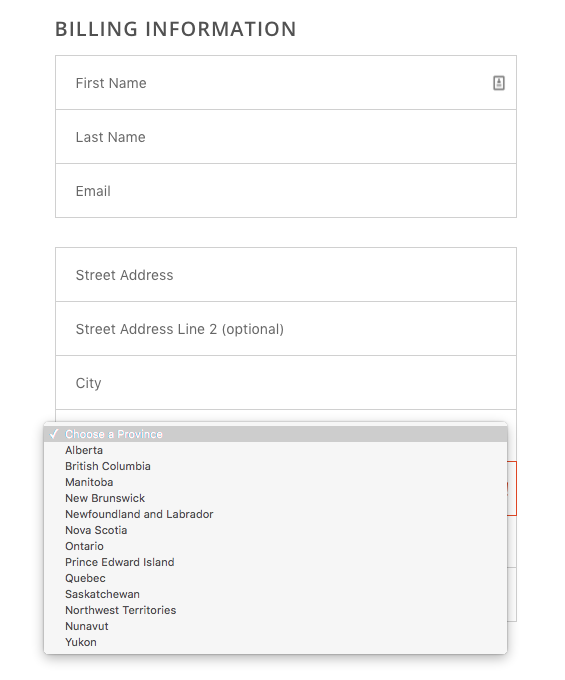Viewport: 565px width, 680px height.
Task: Pick Nova Scotia from the list
Action: pos(275,530)
